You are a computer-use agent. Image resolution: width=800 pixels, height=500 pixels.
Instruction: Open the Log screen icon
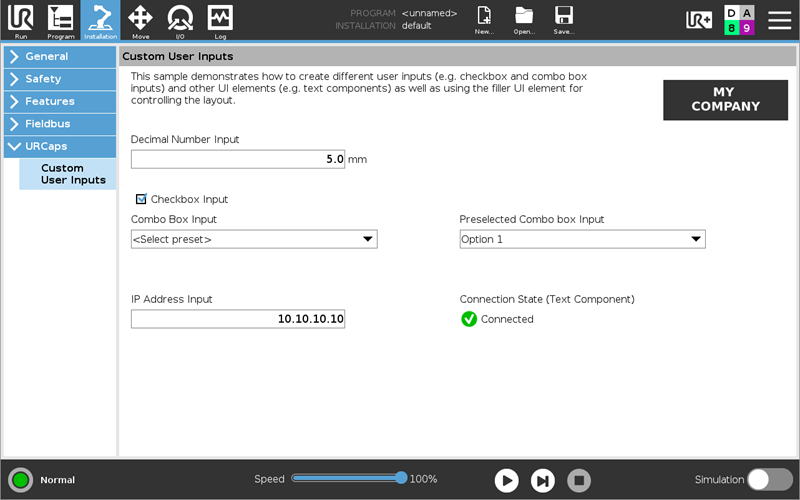coord(220,20)
